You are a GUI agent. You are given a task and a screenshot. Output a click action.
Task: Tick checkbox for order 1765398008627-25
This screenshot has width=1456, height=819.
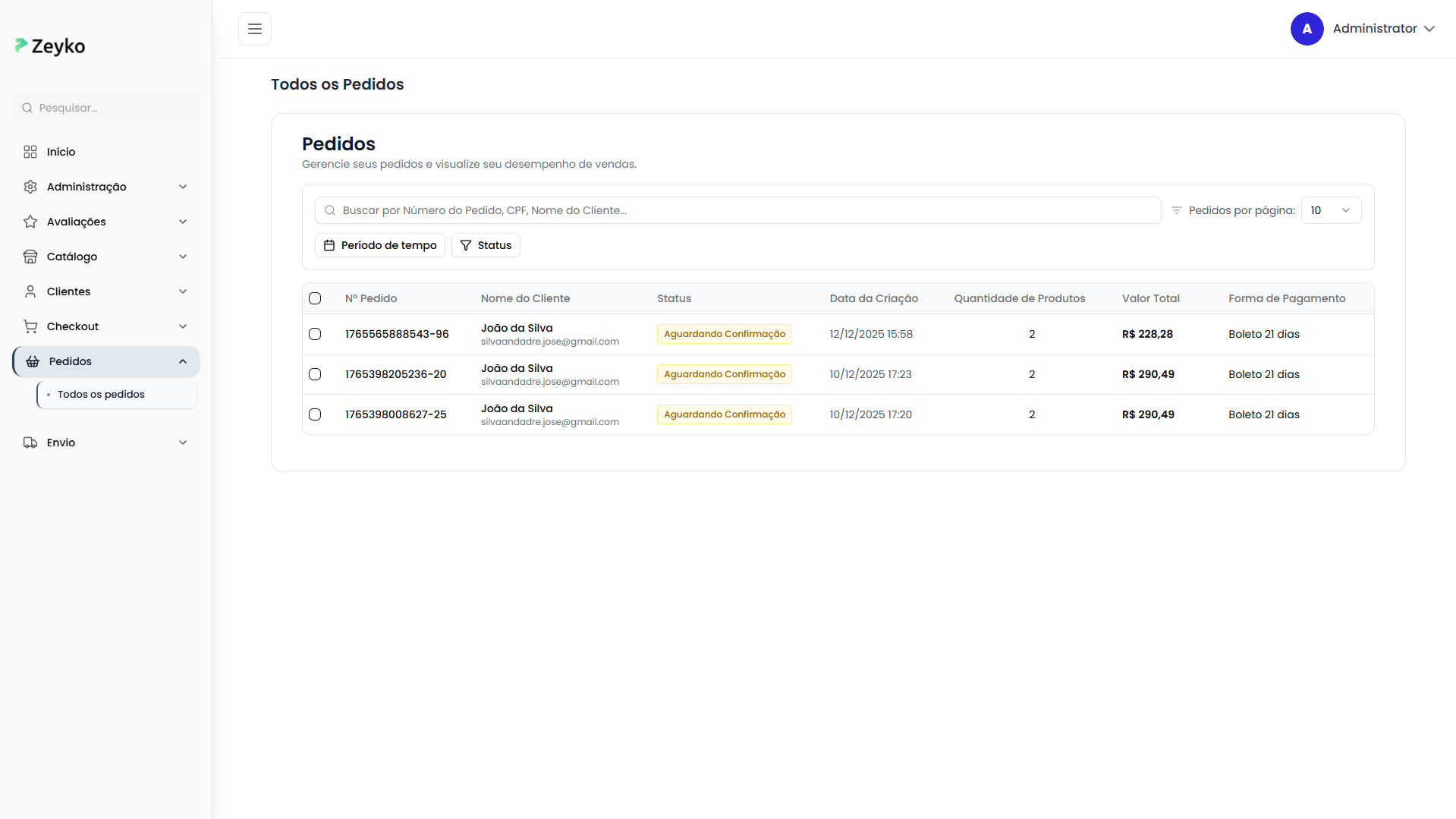click(315, 414)
